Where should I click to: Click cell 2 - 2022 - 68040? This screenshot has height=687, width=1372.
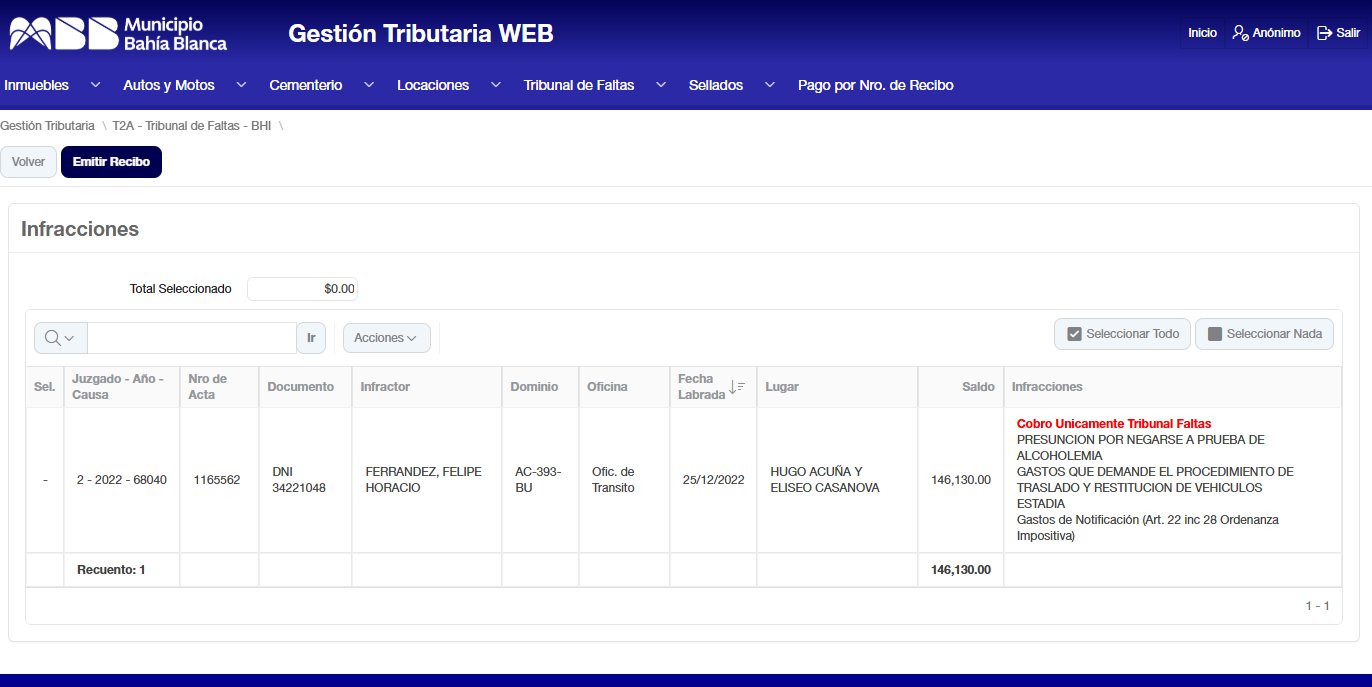[x=122, y=480]
